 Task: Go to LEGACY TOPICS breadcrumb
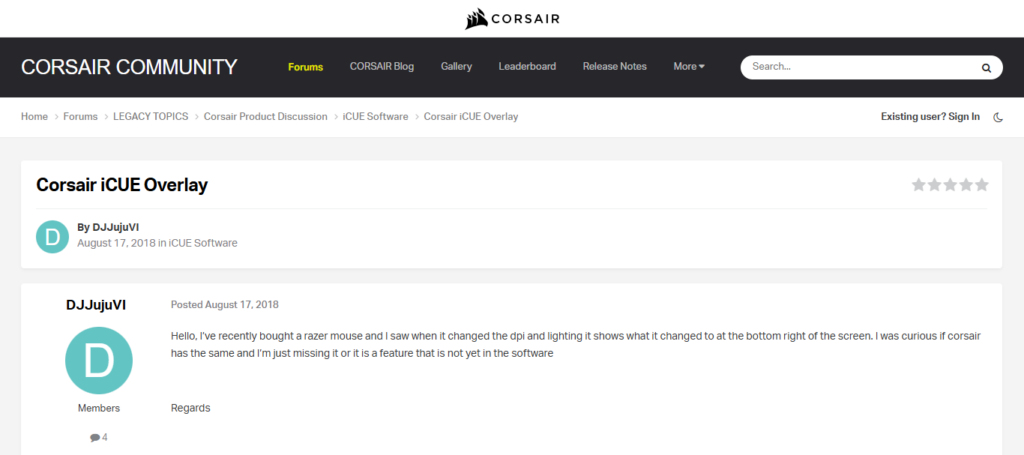tap(151, 117)
